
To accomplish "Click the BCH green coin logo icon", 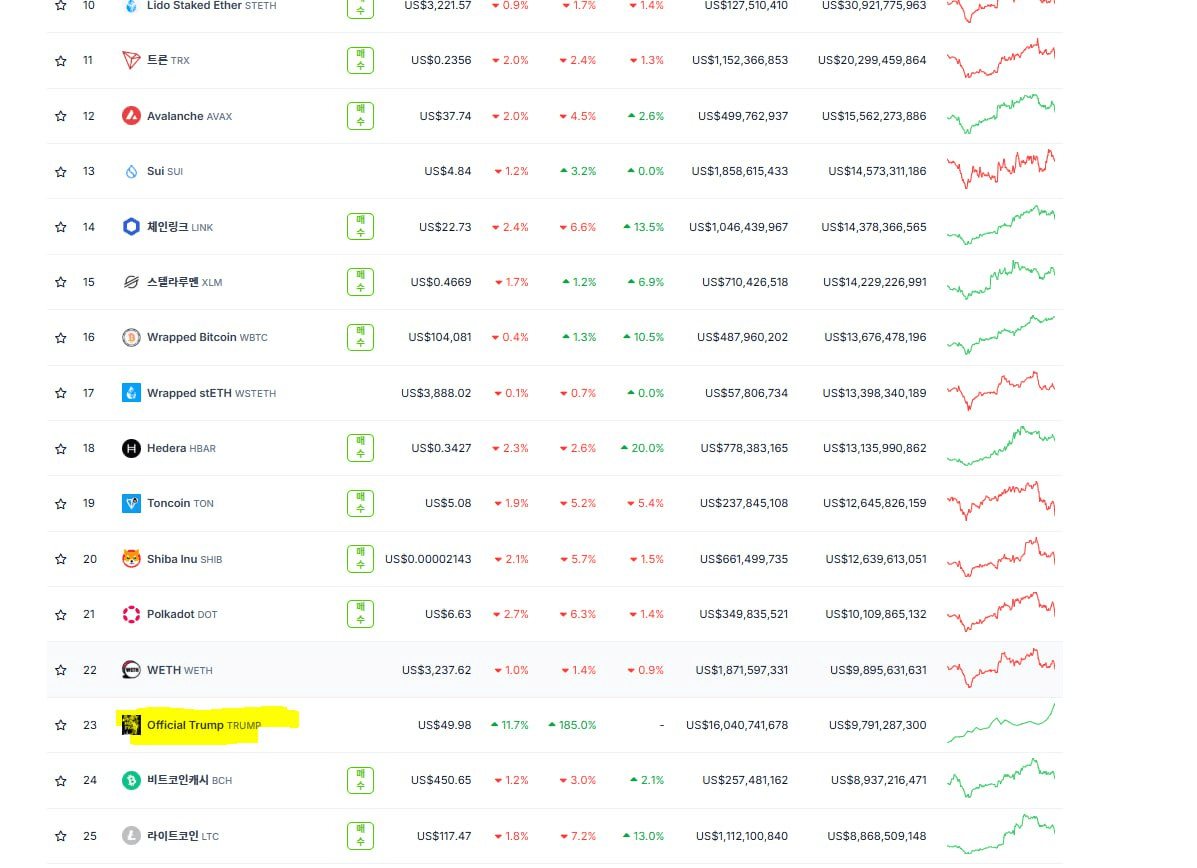I will coord(131,780).
